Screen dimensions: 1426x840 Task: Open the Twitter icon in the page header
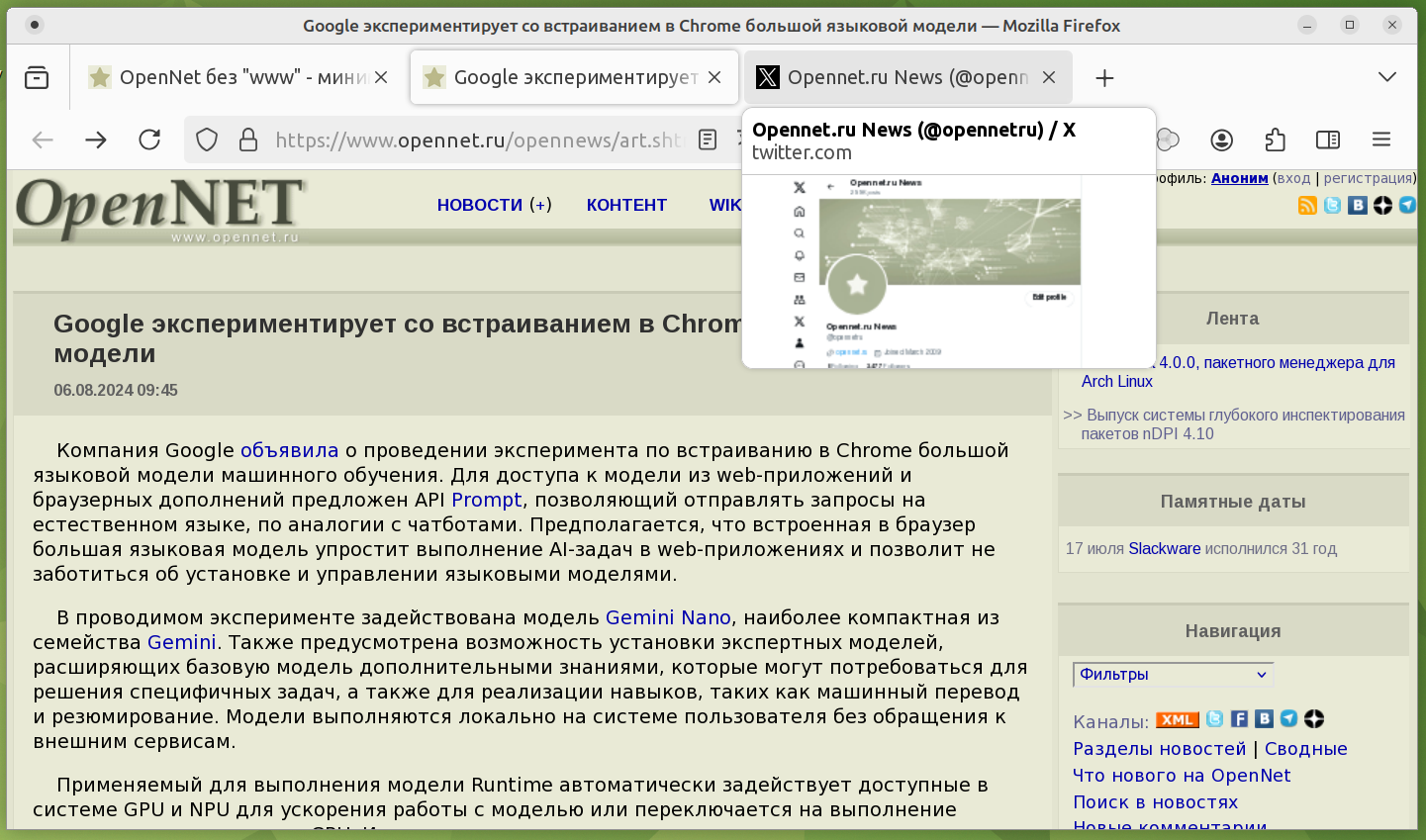(1333, 205)
